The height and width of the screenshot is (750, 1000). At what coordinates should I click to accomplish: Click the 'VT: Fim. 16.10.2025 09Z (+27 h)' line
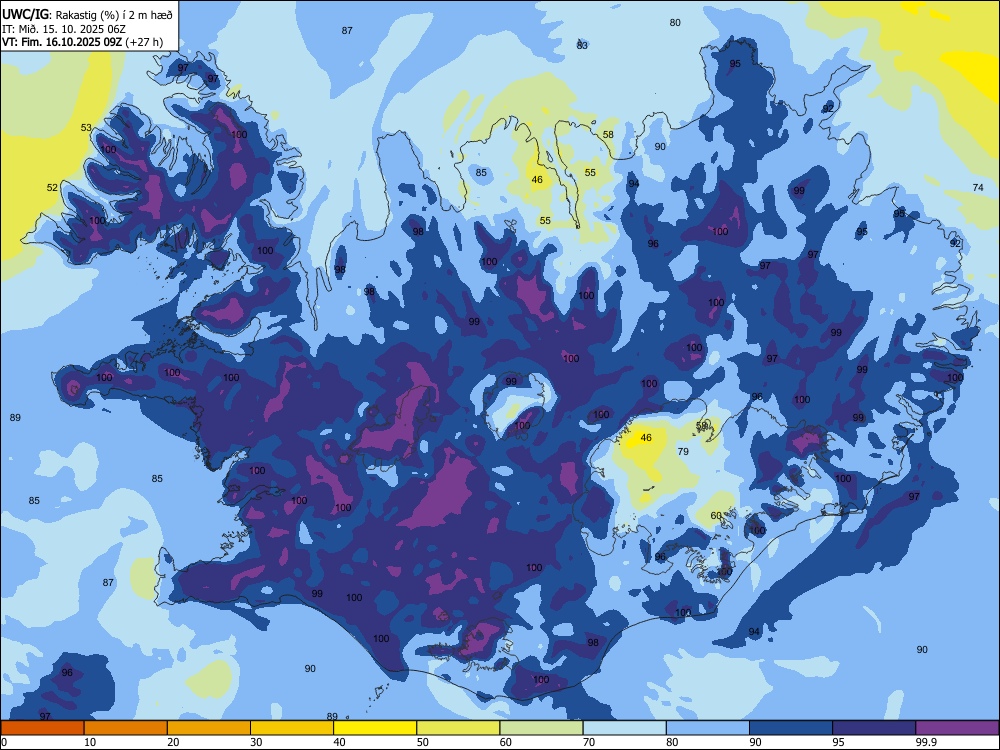click(x=82, y=42)
